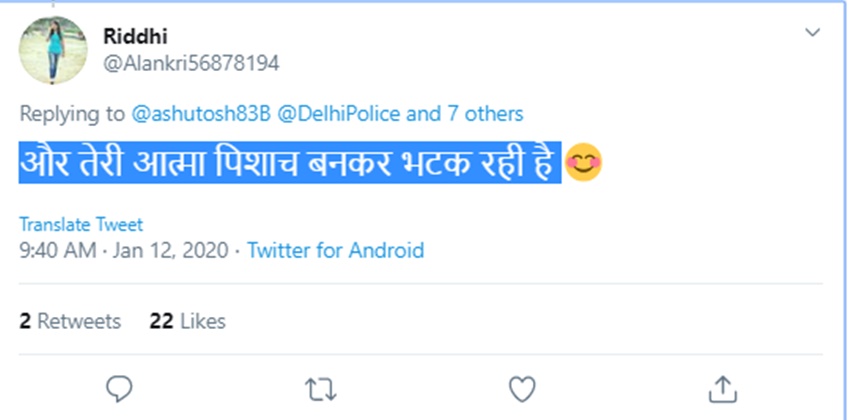Retweet this tweet using the arrows icon
This screenshot has height=420, width=850.
[x=320, y=388]
